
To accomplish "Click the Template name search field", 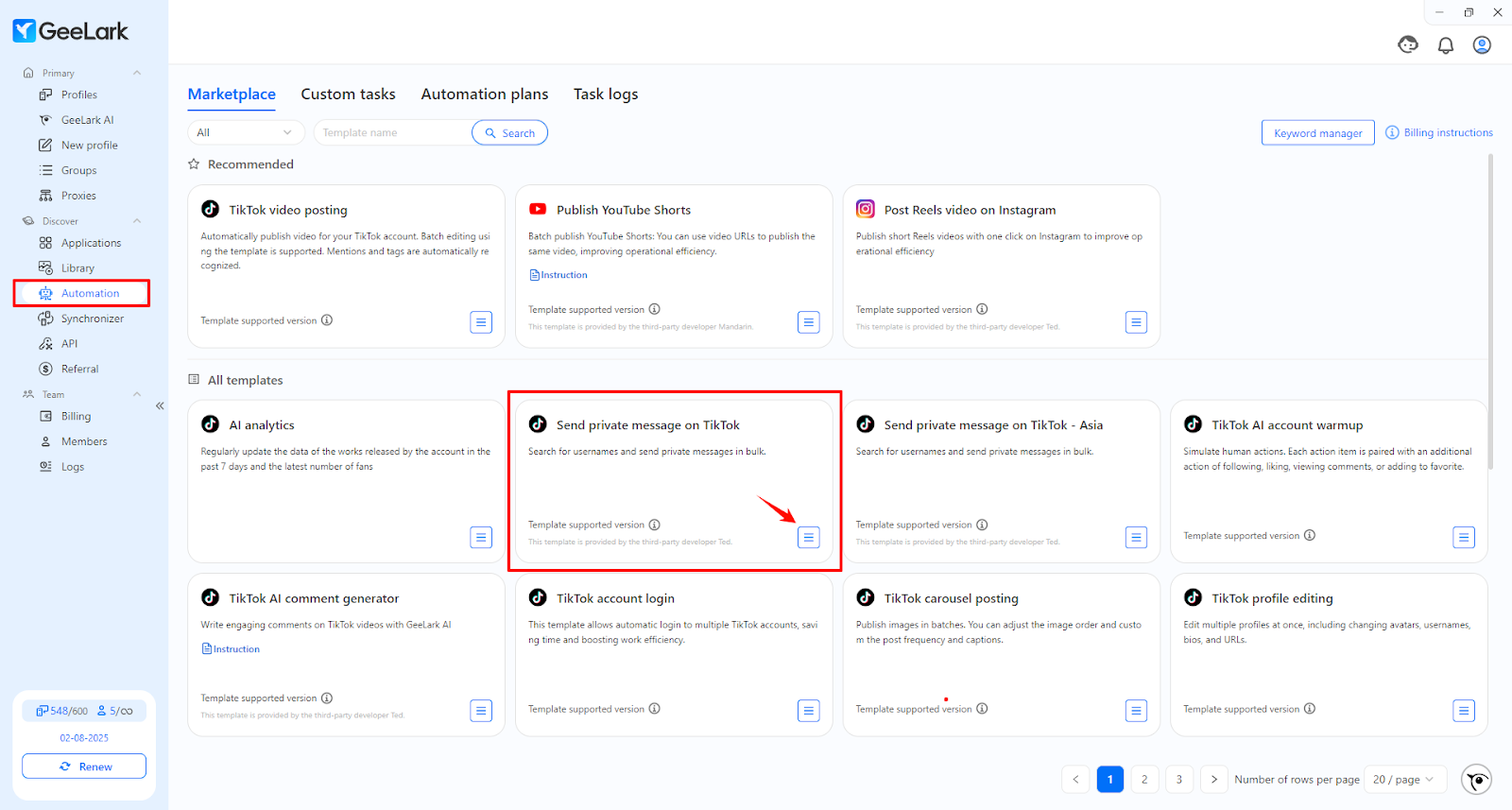I will pyautogui.click(x=393, y=132).
